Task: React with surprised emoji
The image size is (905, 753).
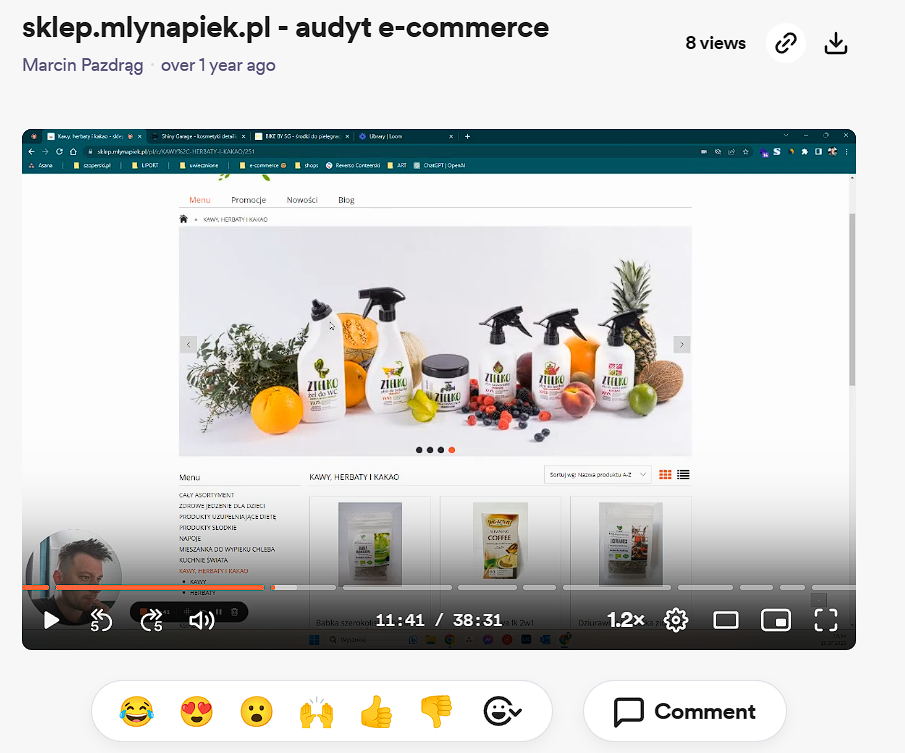Action: tap(256, 711)
